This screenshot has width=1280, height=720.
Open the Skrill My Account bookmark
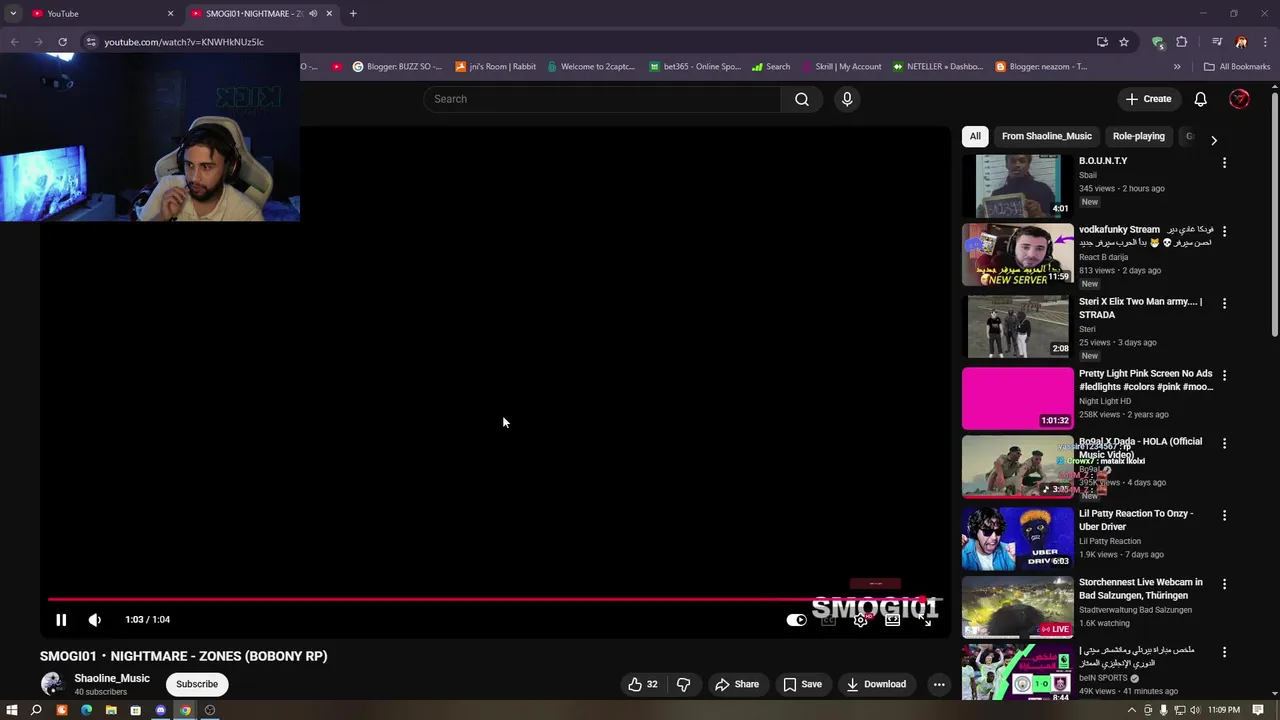click(x=840, y=67)
